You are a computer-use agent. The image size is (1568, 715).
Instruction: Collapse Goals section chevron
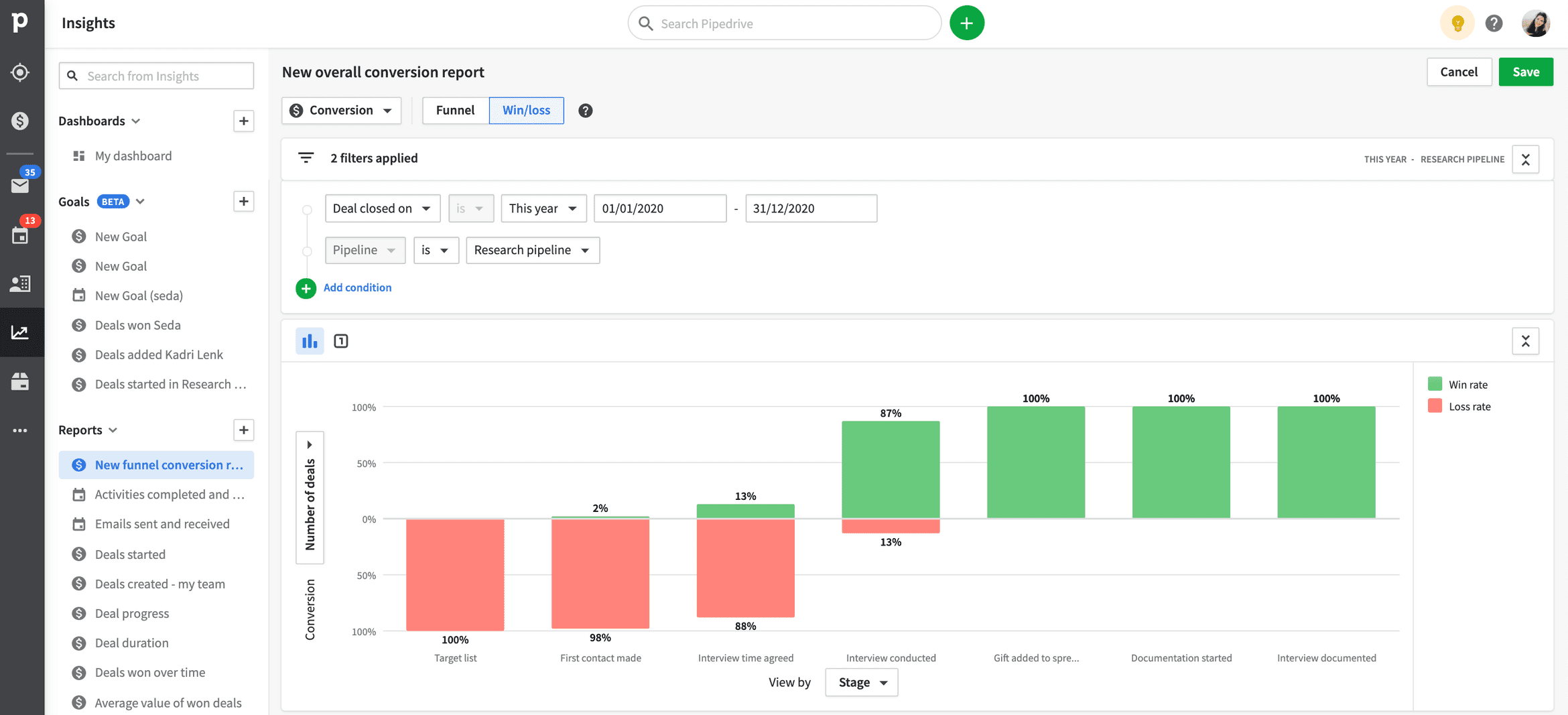pyautogui.click(x=140, y=202)
